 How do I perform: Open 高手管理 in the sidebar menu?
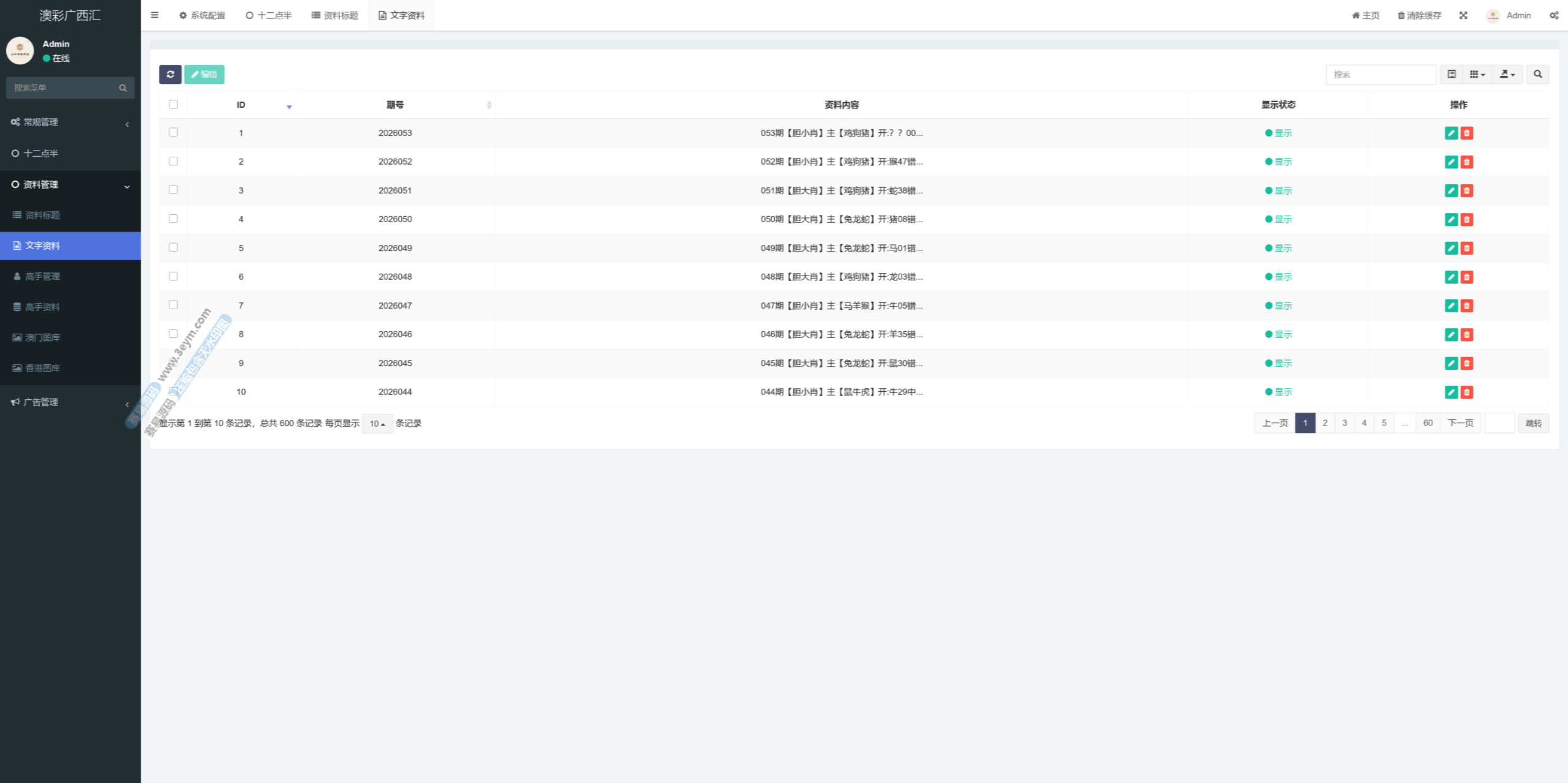point(42,276)
